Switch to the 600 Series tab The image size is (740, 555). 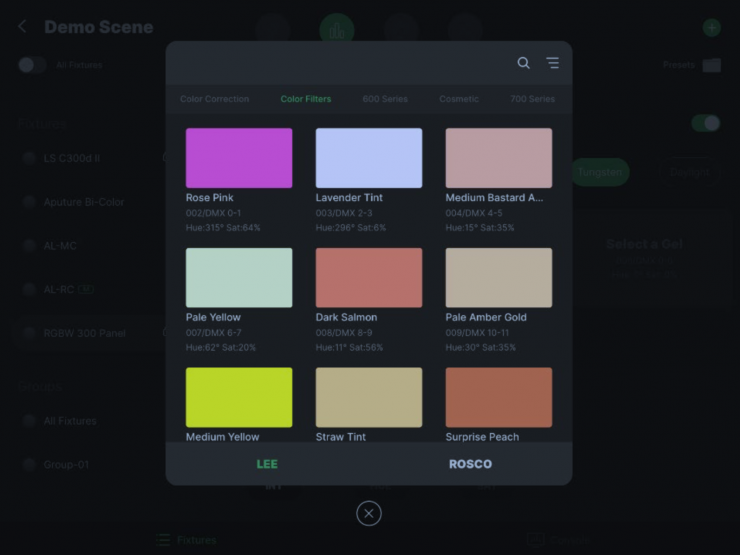click(385, 99)
